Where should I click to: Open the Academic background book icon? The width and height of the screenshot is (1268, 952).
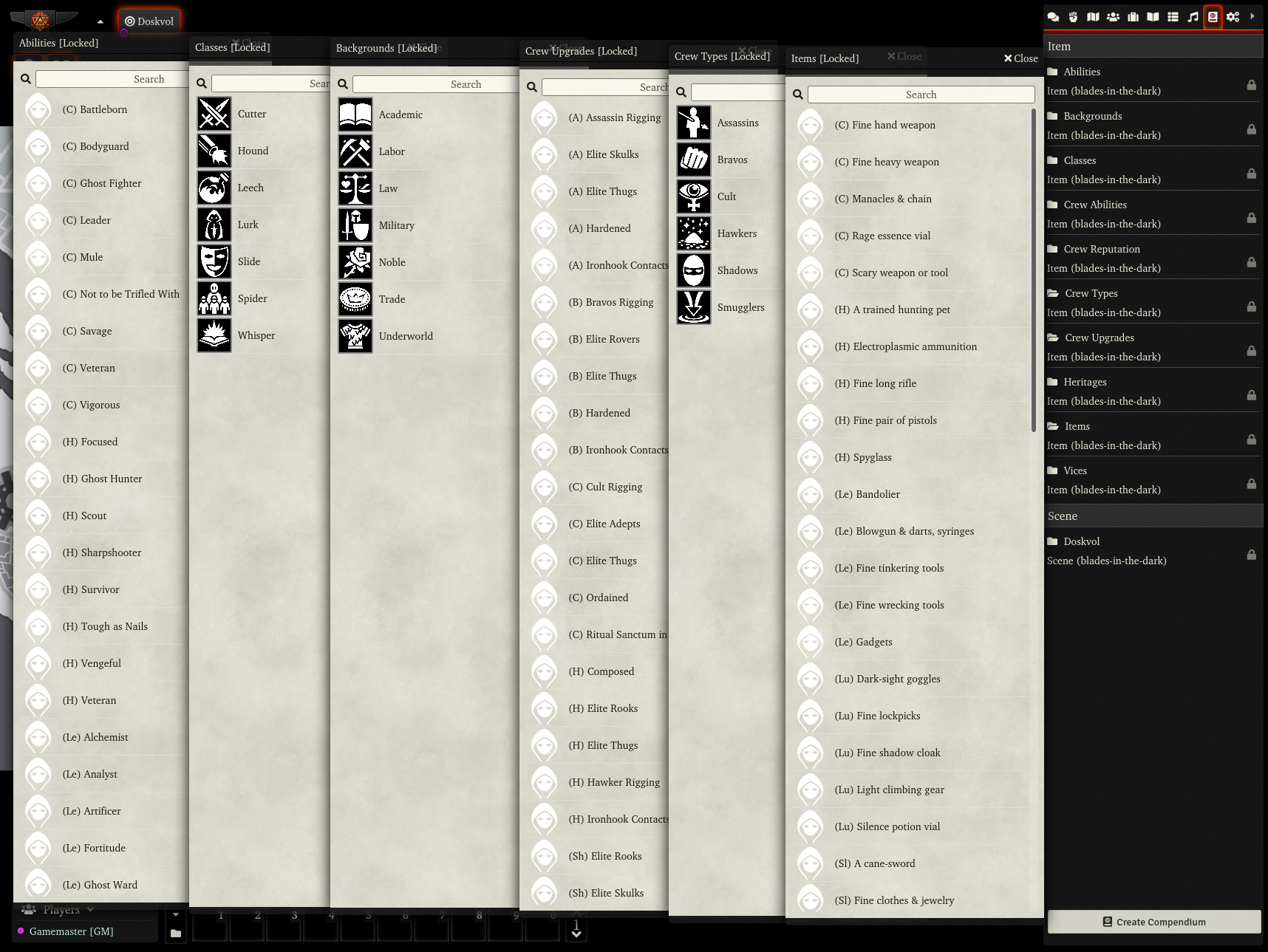pyautogui.click(x=355, y=114)
